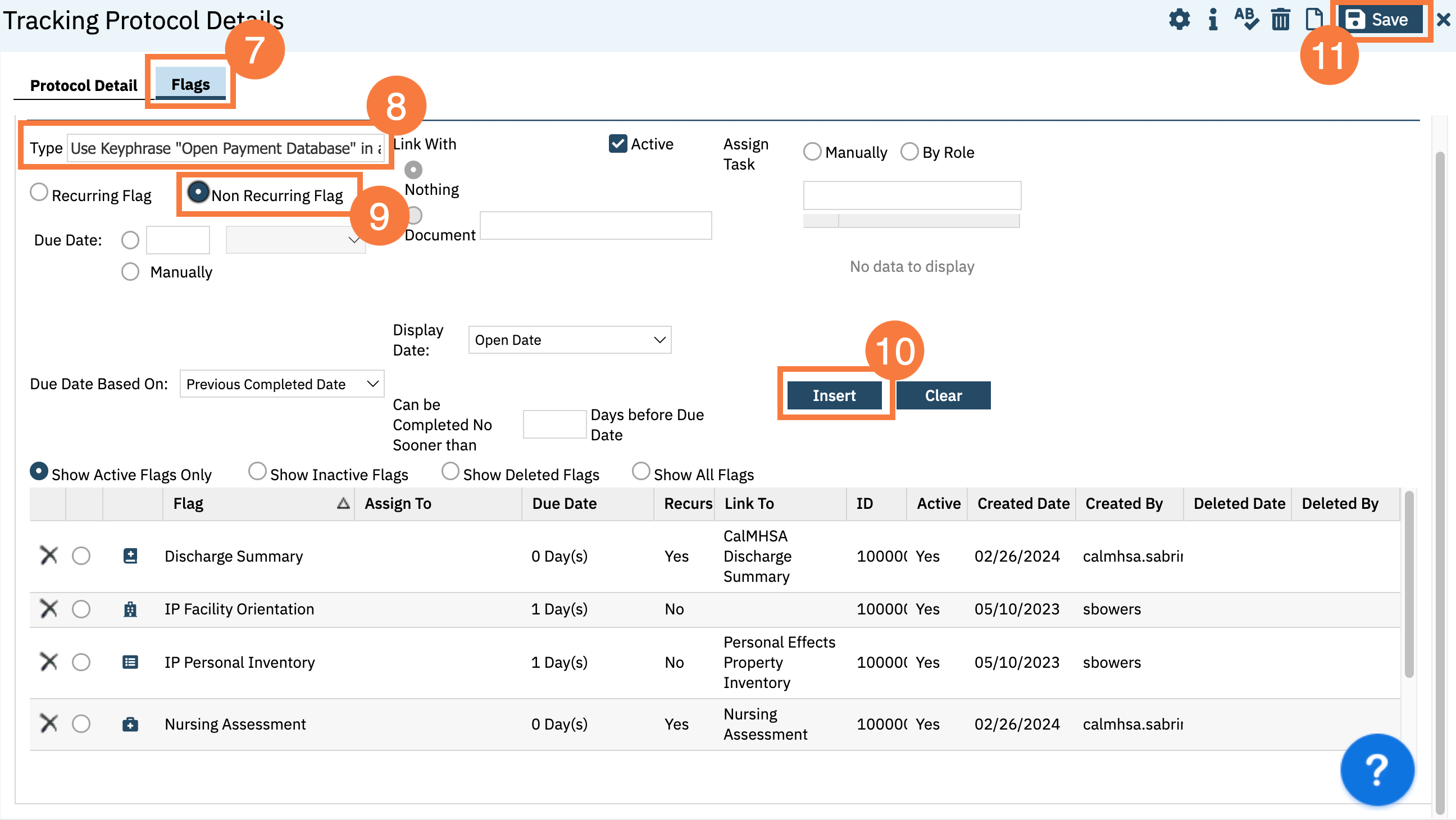Select the numeric Due Date radio option
Screen dimensions: 1456x820
pos(130,240)
